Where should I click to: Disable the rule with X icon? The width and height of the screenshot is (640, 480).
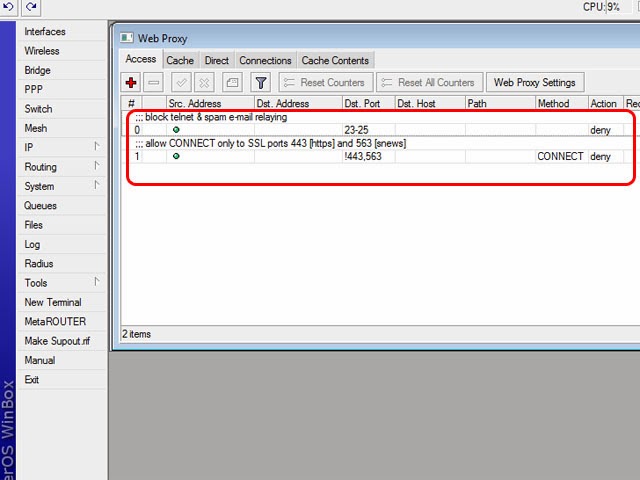click(204, 83)
